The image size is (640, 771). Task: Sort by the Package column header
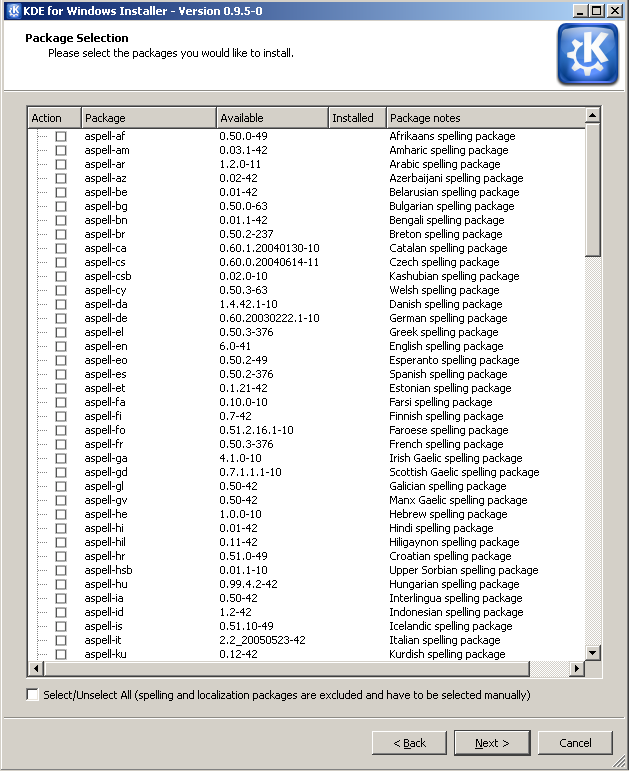tap(148, 118)
